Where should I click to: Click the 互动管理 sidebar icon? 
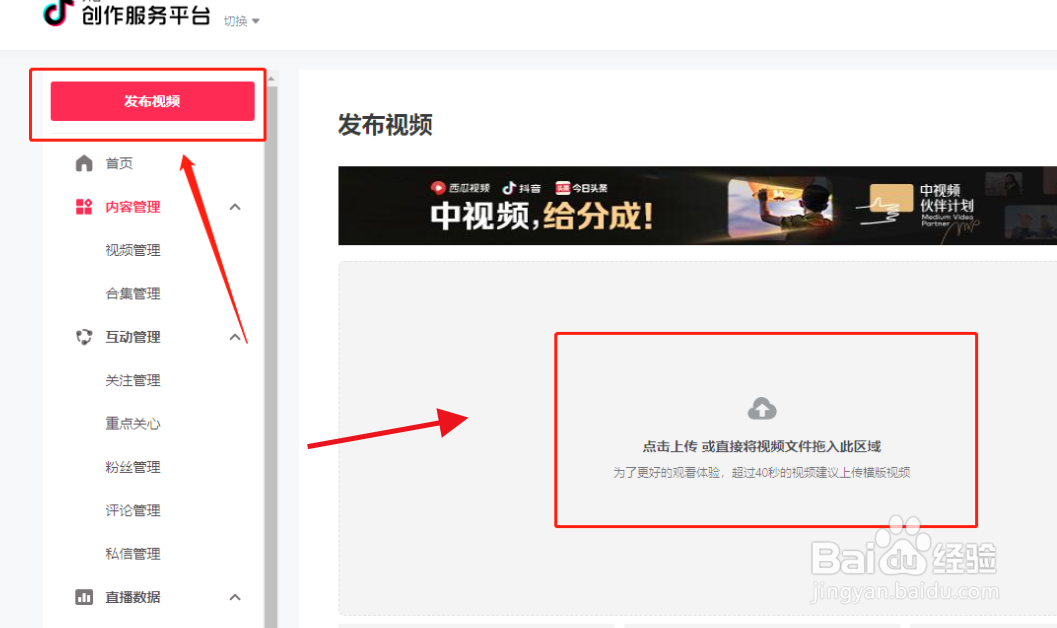83,337
